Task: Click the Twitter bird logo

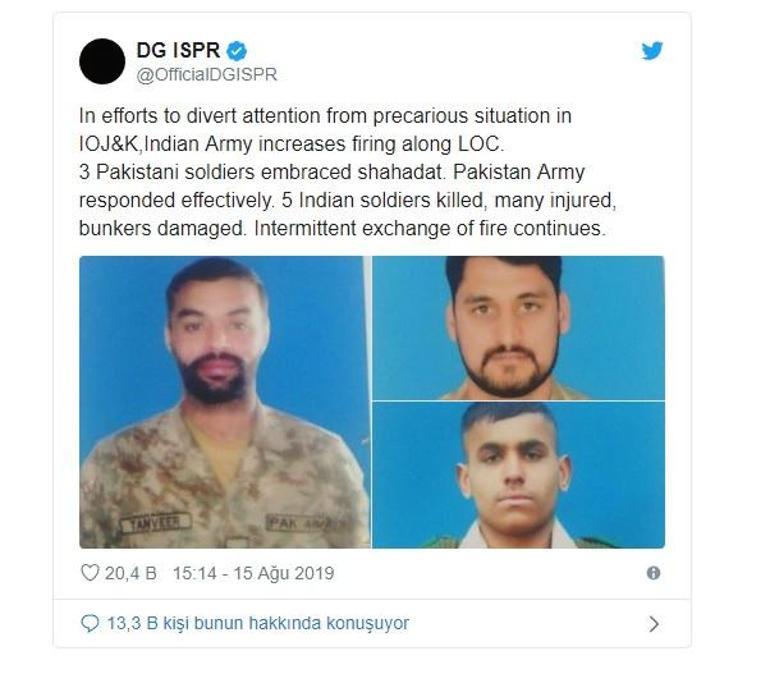Action: tap(652, 51)
